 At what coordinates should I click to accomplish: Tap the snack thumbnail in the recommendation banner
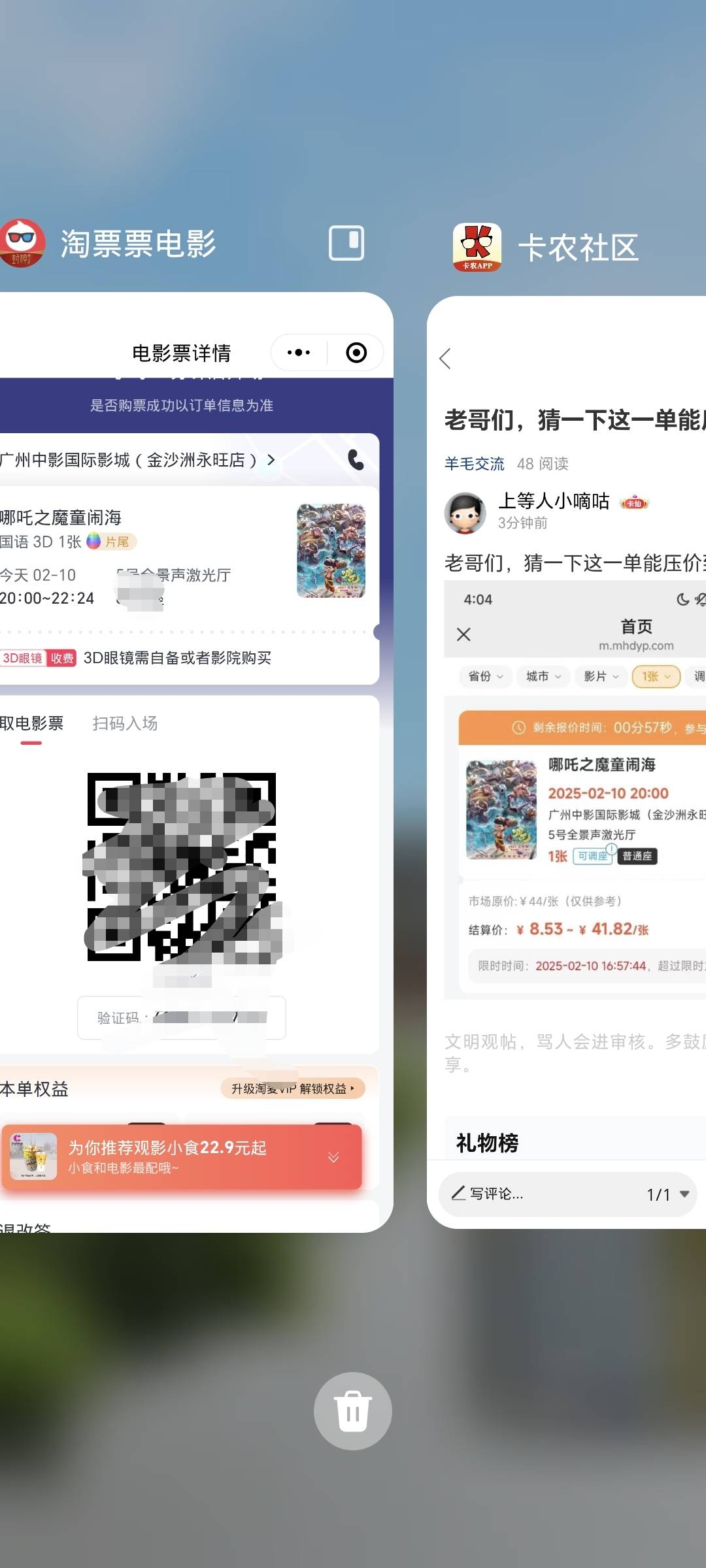pyautogui.click(x=33, y=1156)
